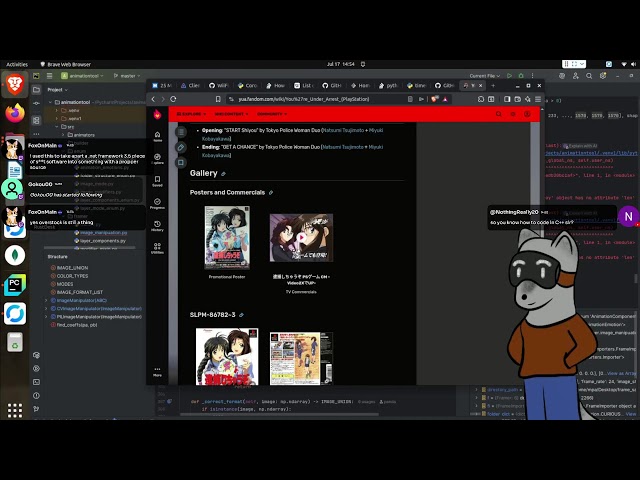Viewport: 640px width, 480px height.
Task: Open Current File run configuration dropdown
Action: pos(484,76)
